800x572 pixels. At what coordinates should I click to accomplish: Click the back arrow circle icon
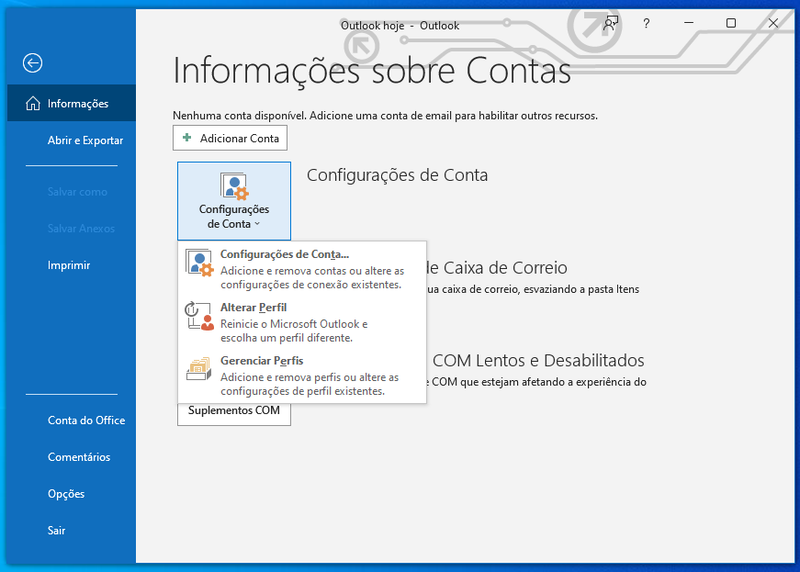[x=33, y=63]
